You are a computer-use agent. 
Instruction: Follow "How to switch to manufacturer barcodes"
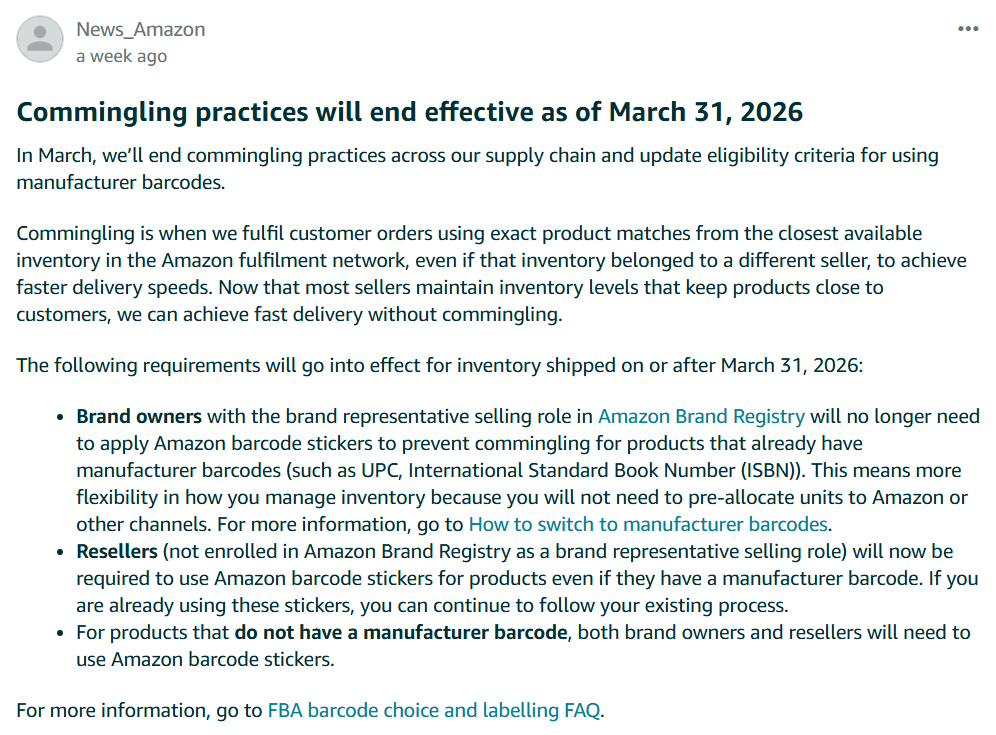(x=648, y=524)
